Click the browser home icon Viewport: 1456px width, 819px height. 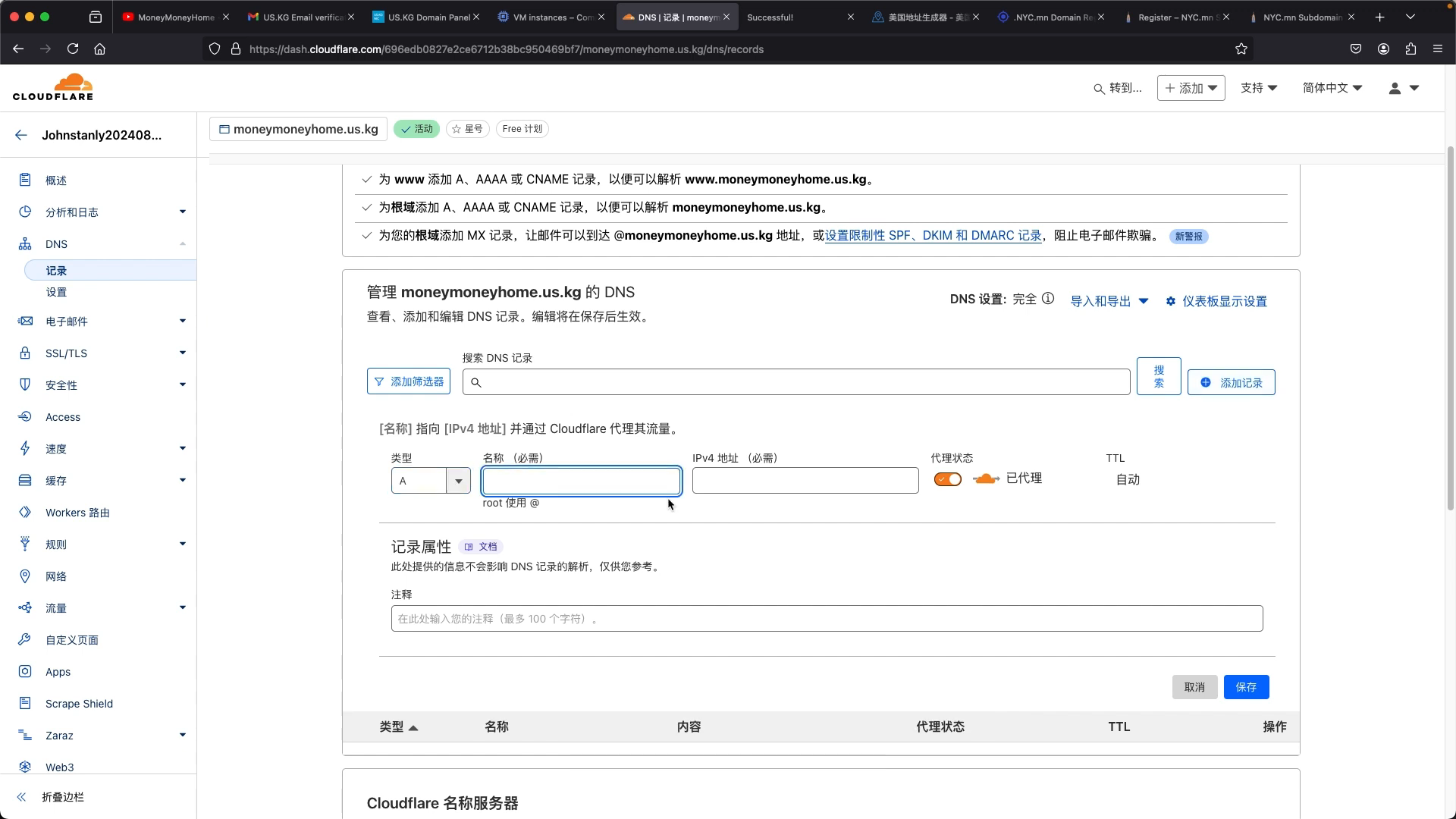click(99, 49)
